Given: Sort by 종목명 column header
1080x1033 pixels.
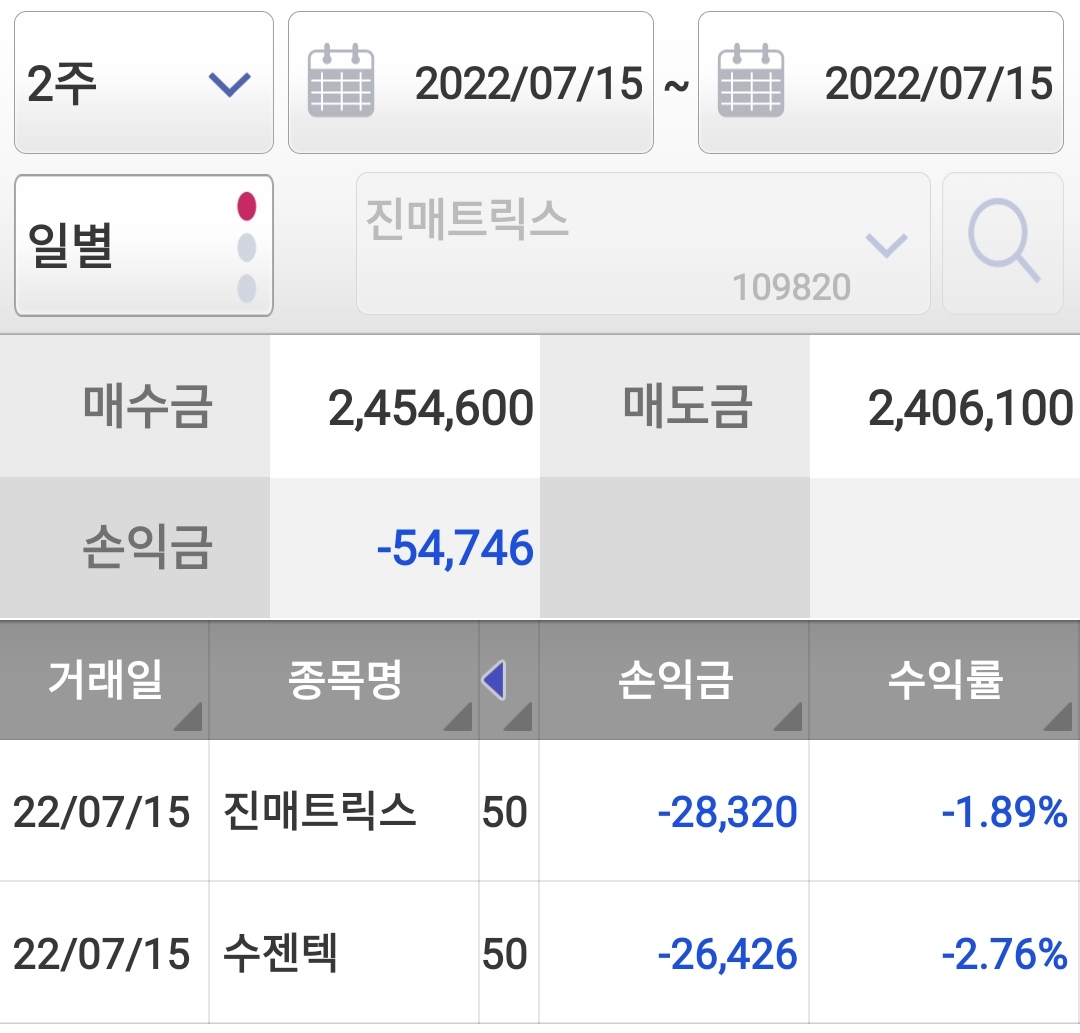Looking at the screenshot, I should pyautogui.click(x=344, y=679).
